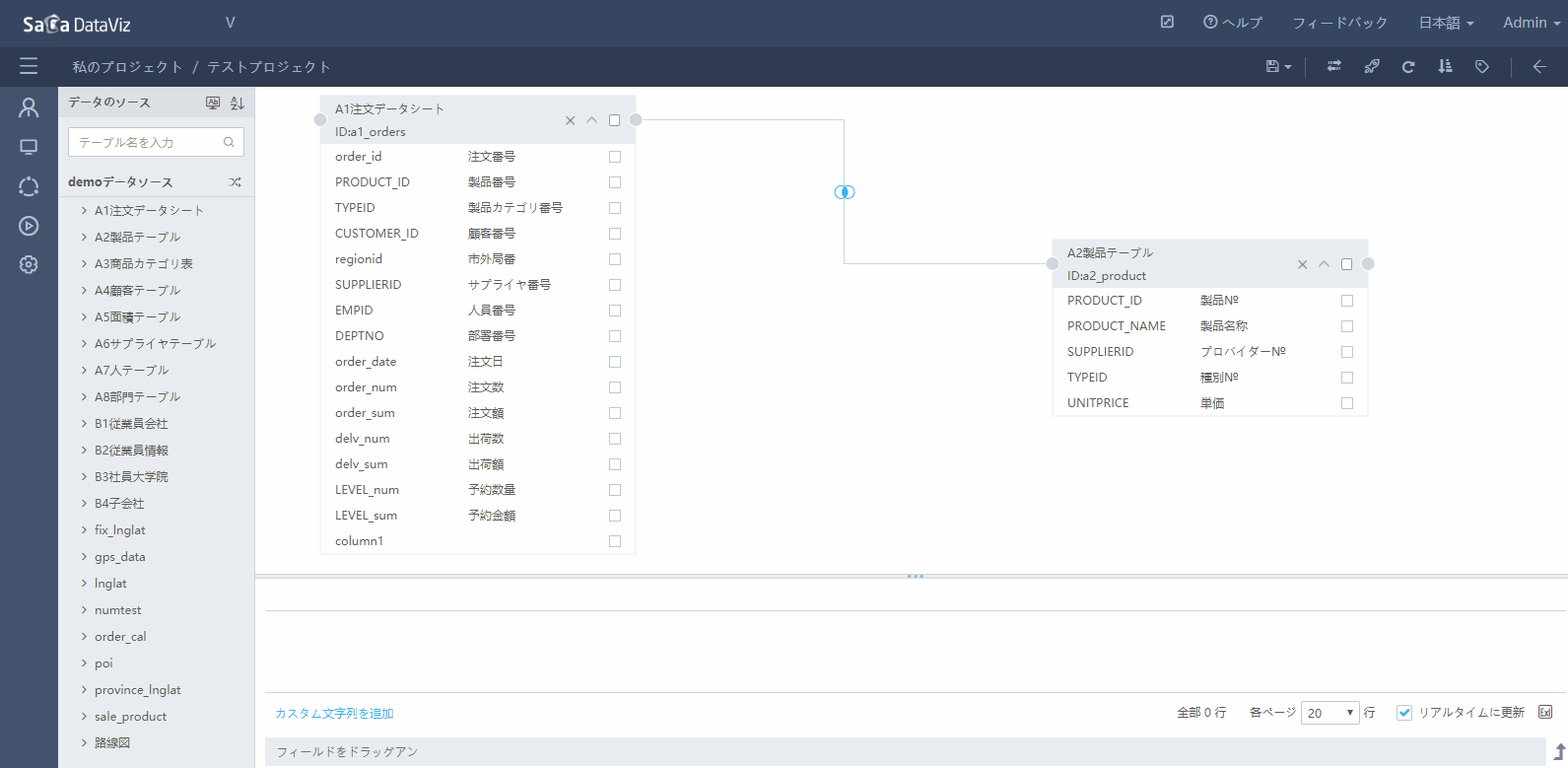Expand B2従業員情報 tree item
1568x768 pixels.
(84, 450)
